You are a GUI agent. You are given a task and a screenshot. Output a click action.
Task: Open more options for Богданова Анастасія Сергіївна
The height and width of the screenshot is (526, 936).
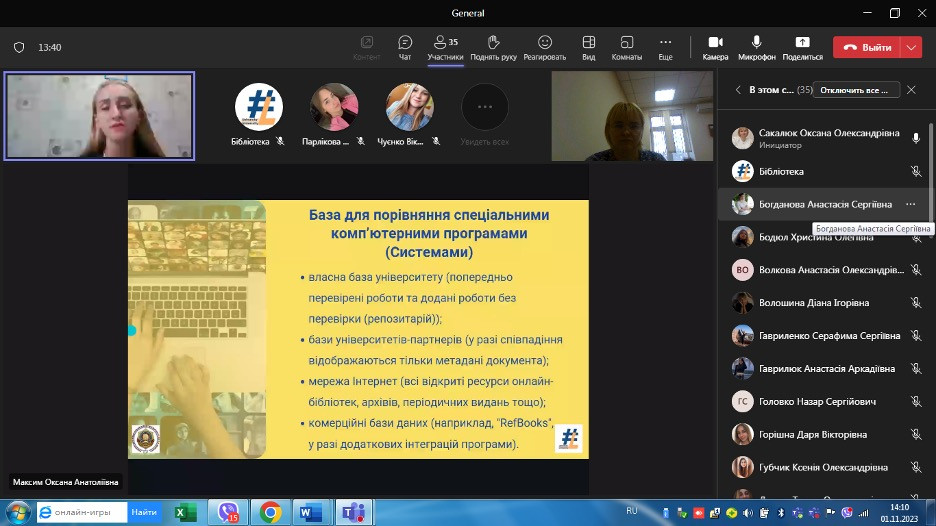pos(910,204)
